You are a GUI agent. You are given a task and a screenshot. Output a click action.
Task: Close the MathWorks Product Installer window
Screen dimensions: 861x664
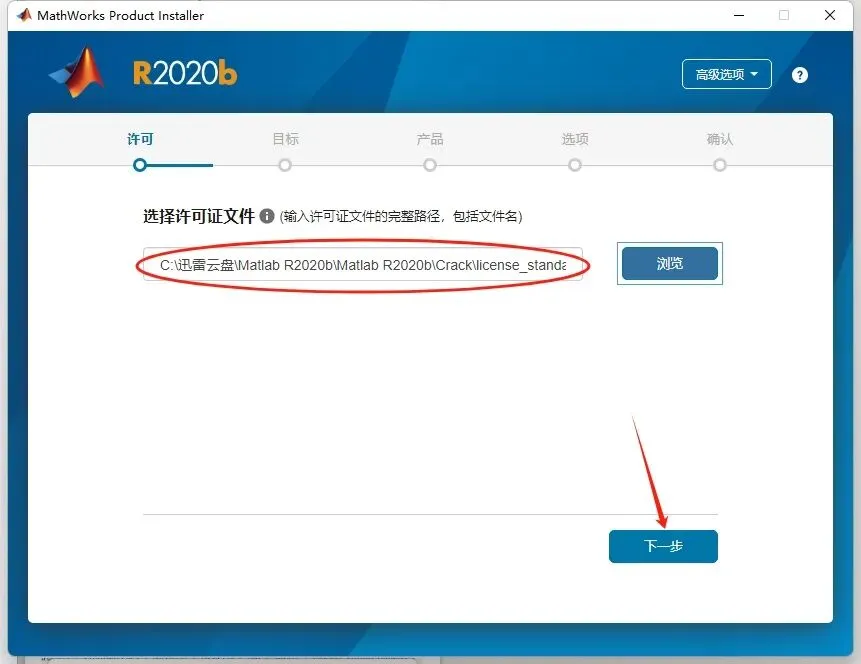click(830, 15)
